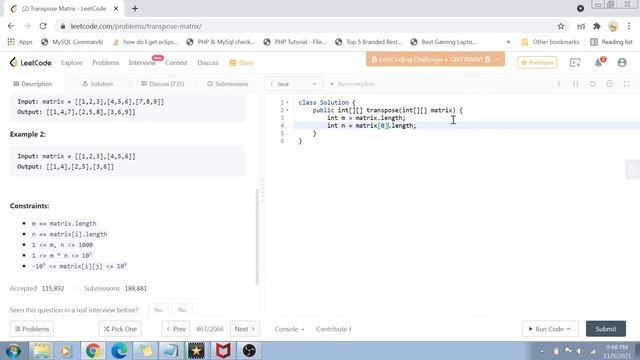Expand the Console panel

coord(289,329)
